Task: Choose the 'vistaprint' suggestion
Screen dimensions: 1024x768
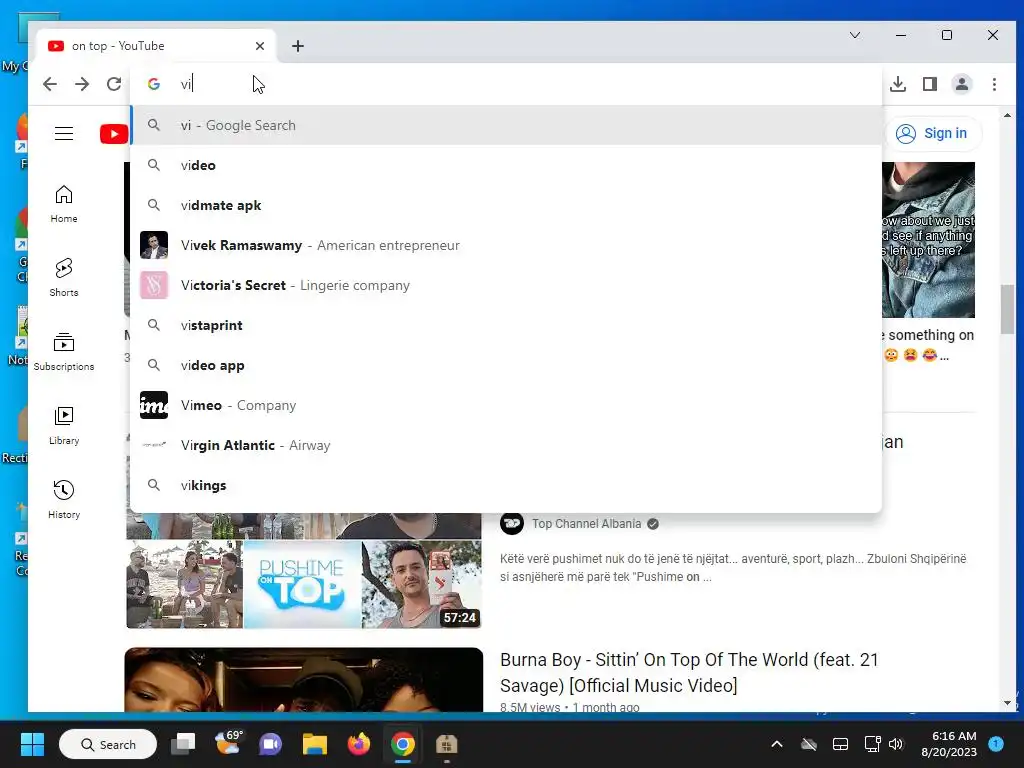Action: click(506, 325)
